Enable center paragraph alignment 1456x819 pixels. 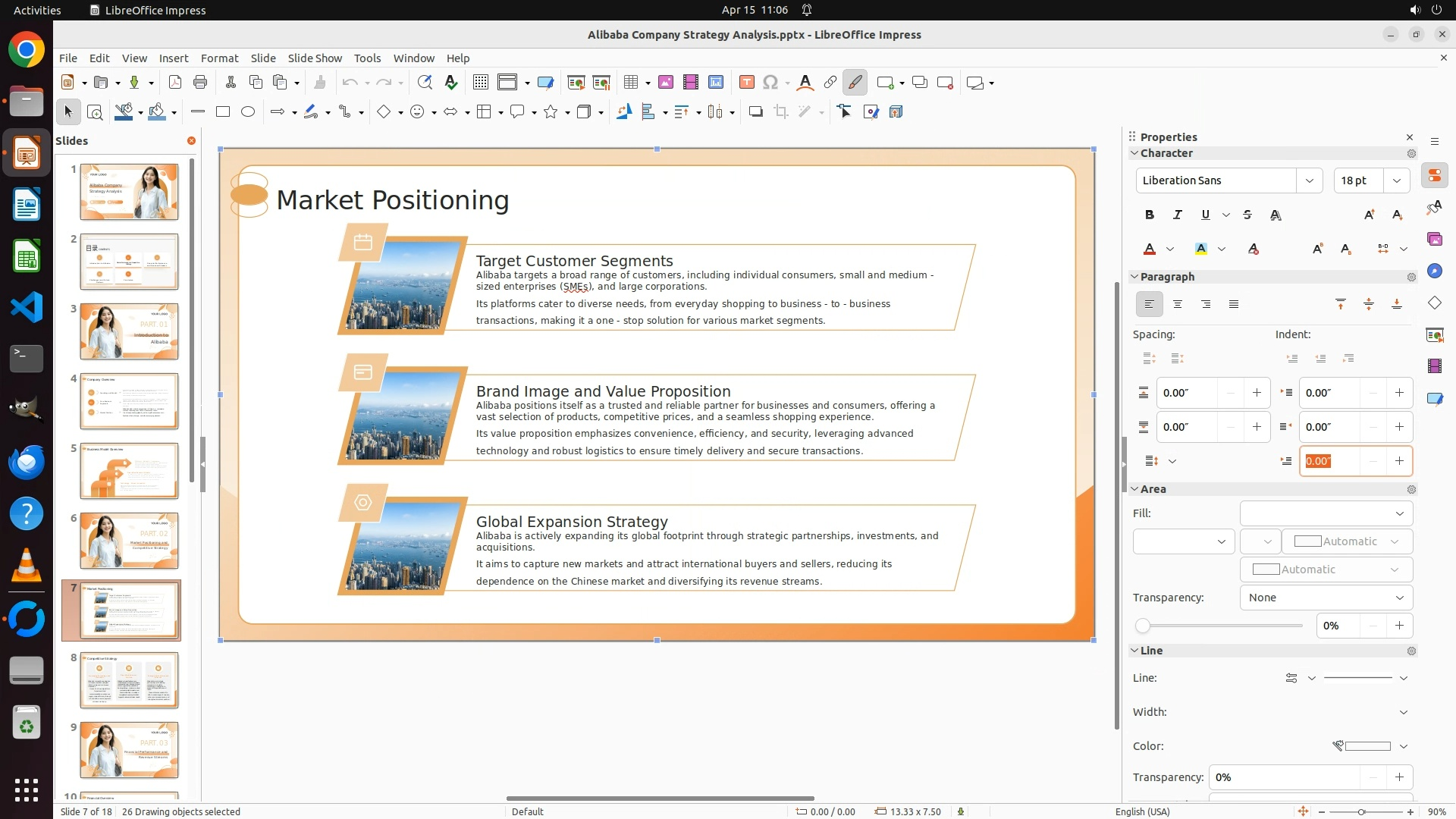tap(1178, 304)
